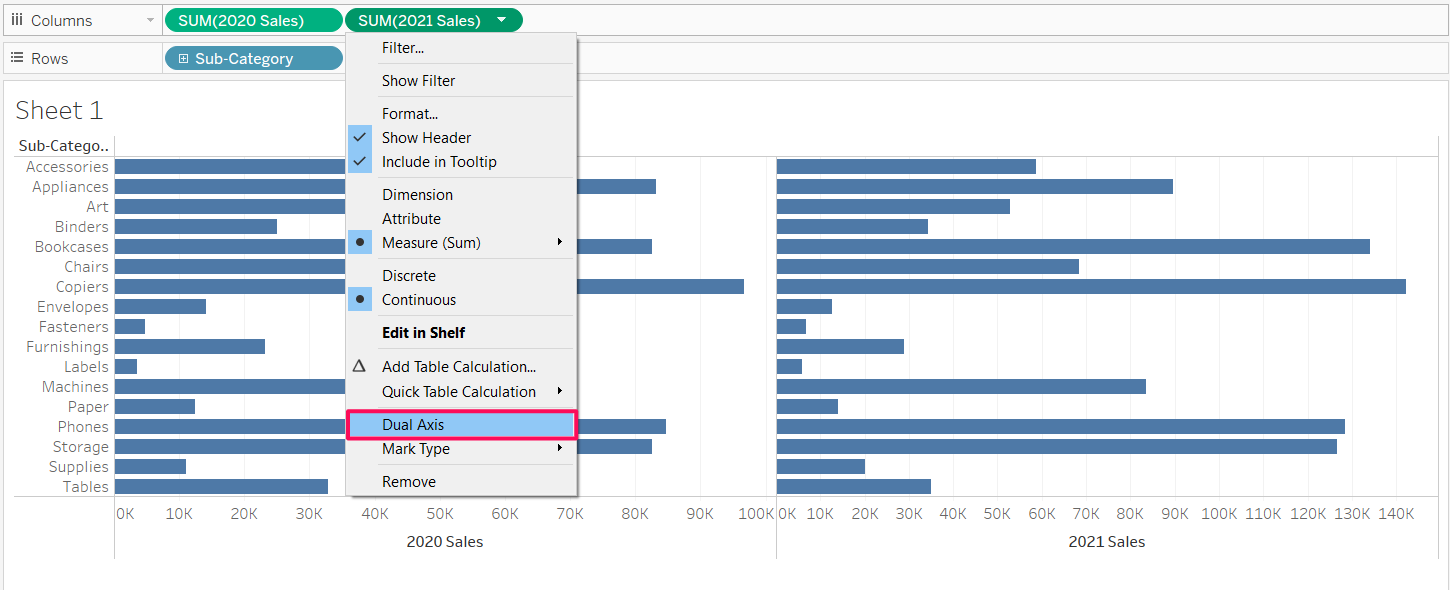Select the SUM(2020 Sales) pill

[242, 20]
